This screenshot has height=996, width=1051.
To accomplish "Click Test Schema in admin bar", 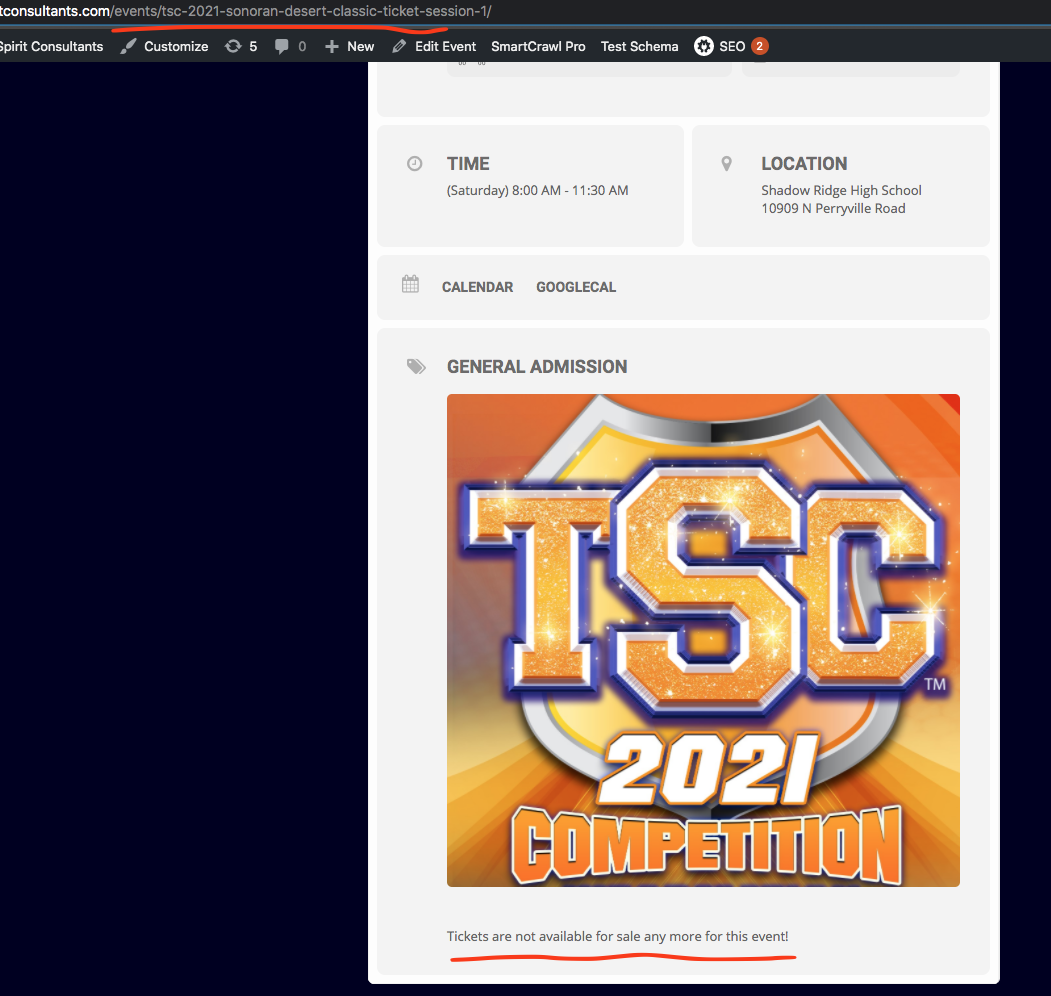I will click(x=639, y=46).
